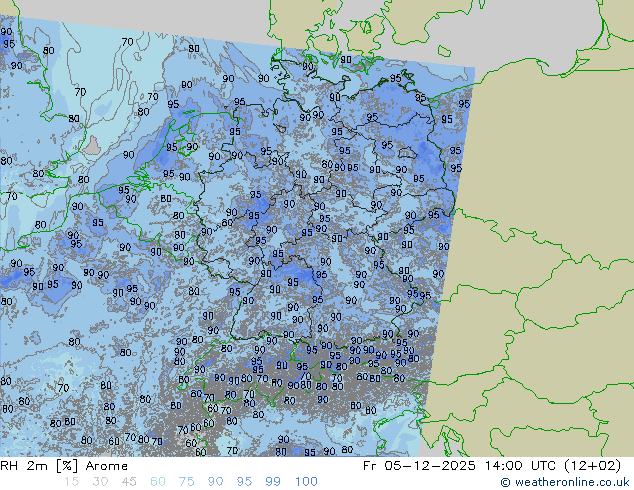
Task: Click the weatheronline.co.uk copyright text
Action: pyautogui.click(x=565, y=482)
